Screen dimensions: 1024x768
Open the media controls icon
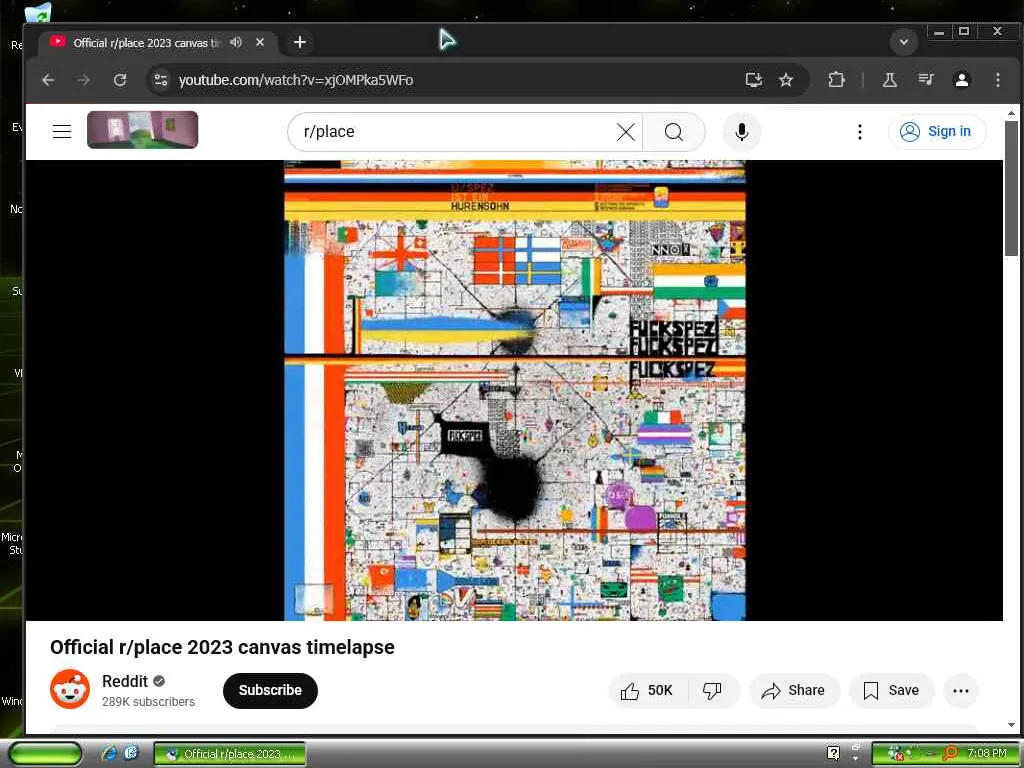point(925,80)
